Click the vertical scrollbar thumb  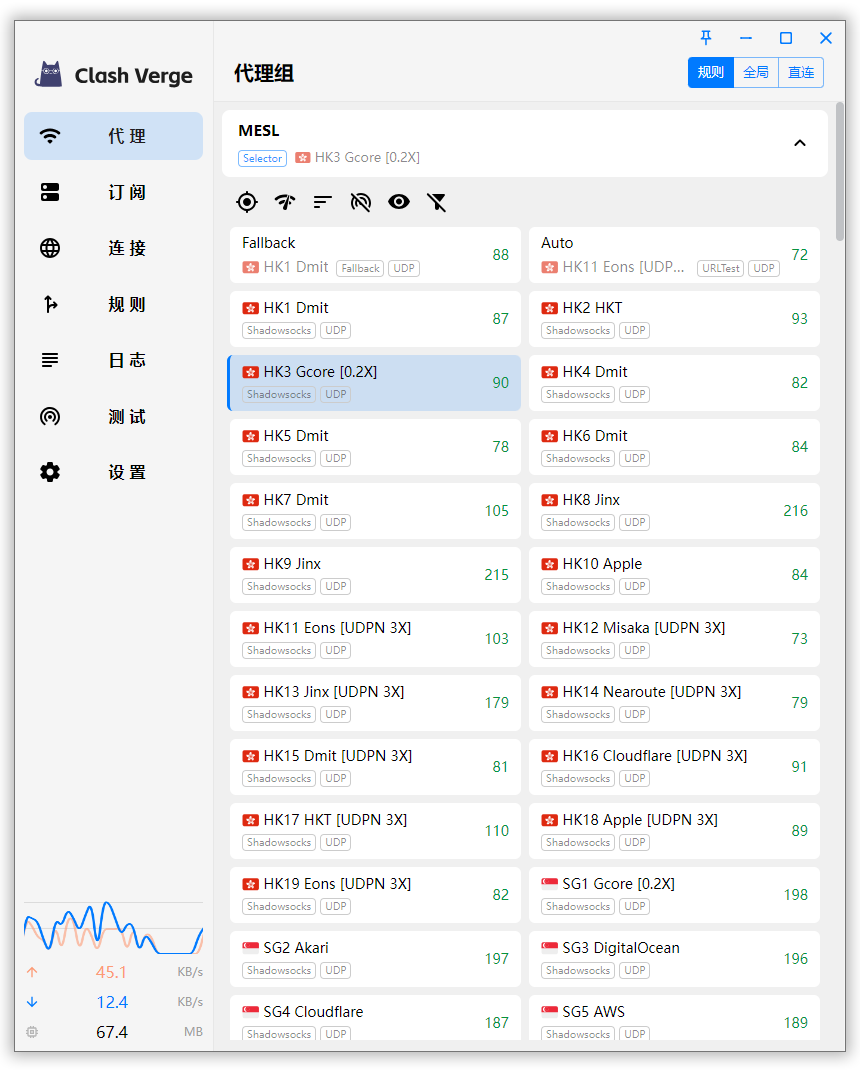coord(839,171)
